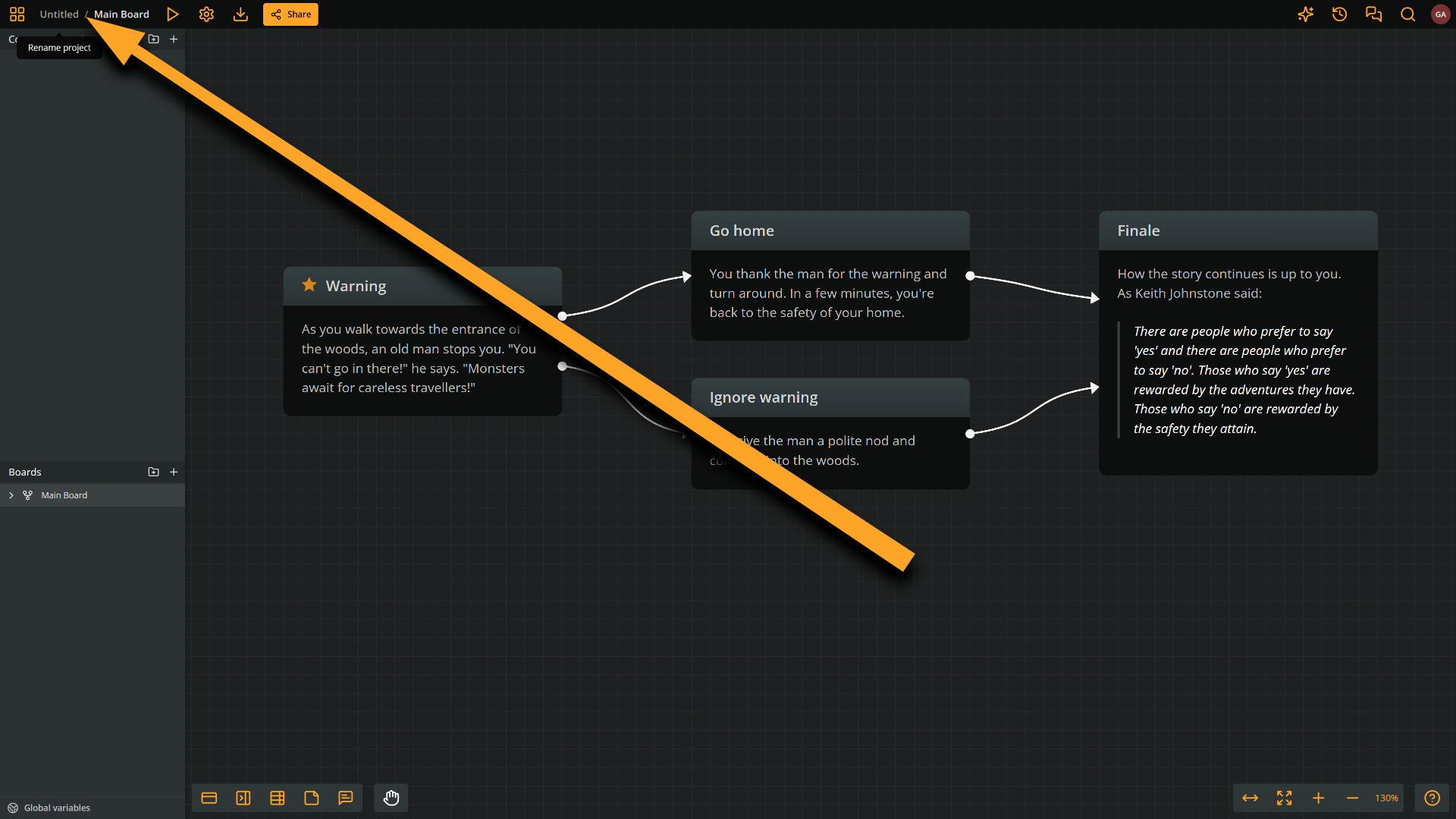Open the AI assistant sparkle icon
Viewport: 1456px width, 819px height.
(x=1305, y=14)
